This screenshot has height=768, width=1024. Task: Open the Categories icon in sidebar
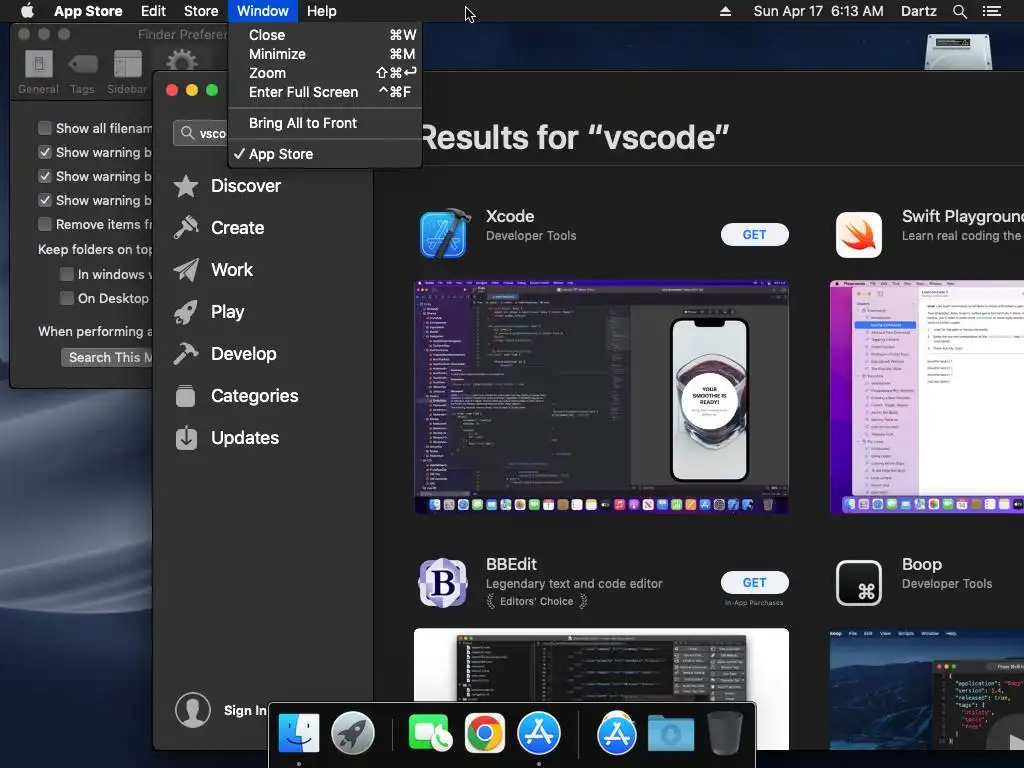click(x=186, y=396)
